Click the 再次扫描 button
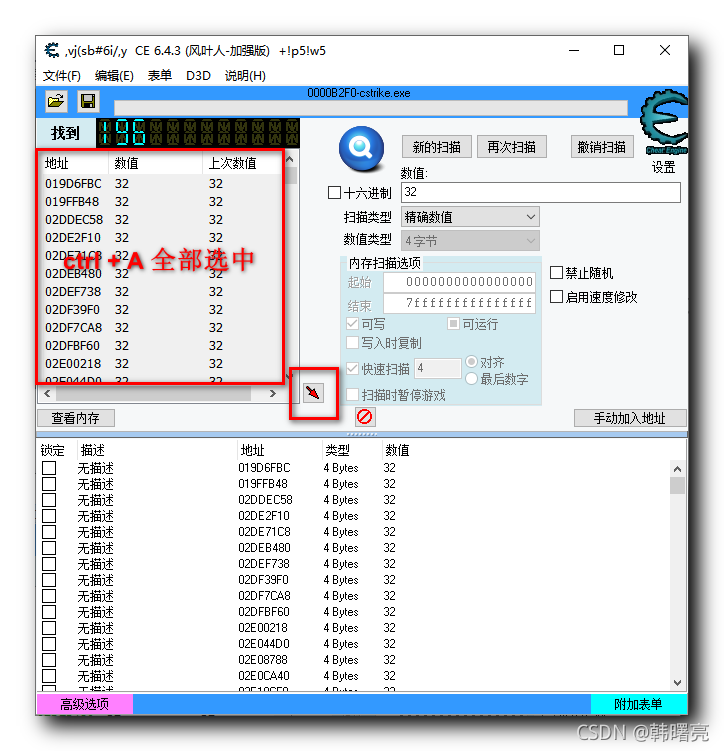Viewport: 724px width, 751px height. (x=511, y=147)
